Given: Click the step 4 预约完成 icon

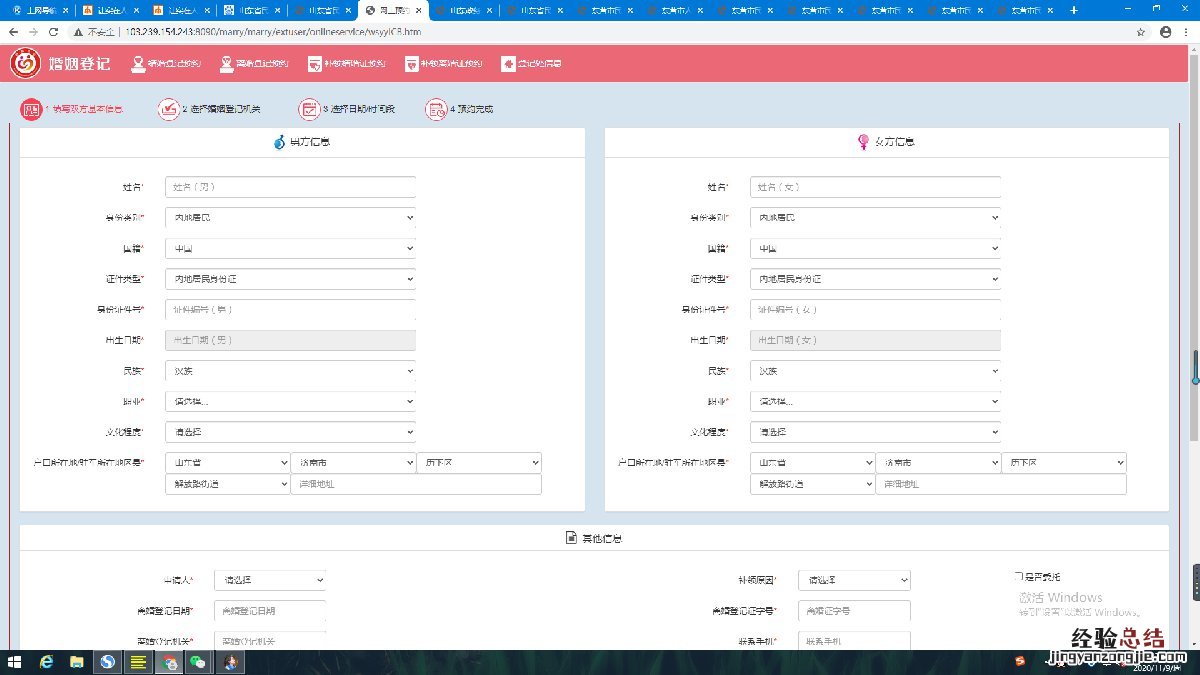Looking at the screenshot, I should point(435,109).
